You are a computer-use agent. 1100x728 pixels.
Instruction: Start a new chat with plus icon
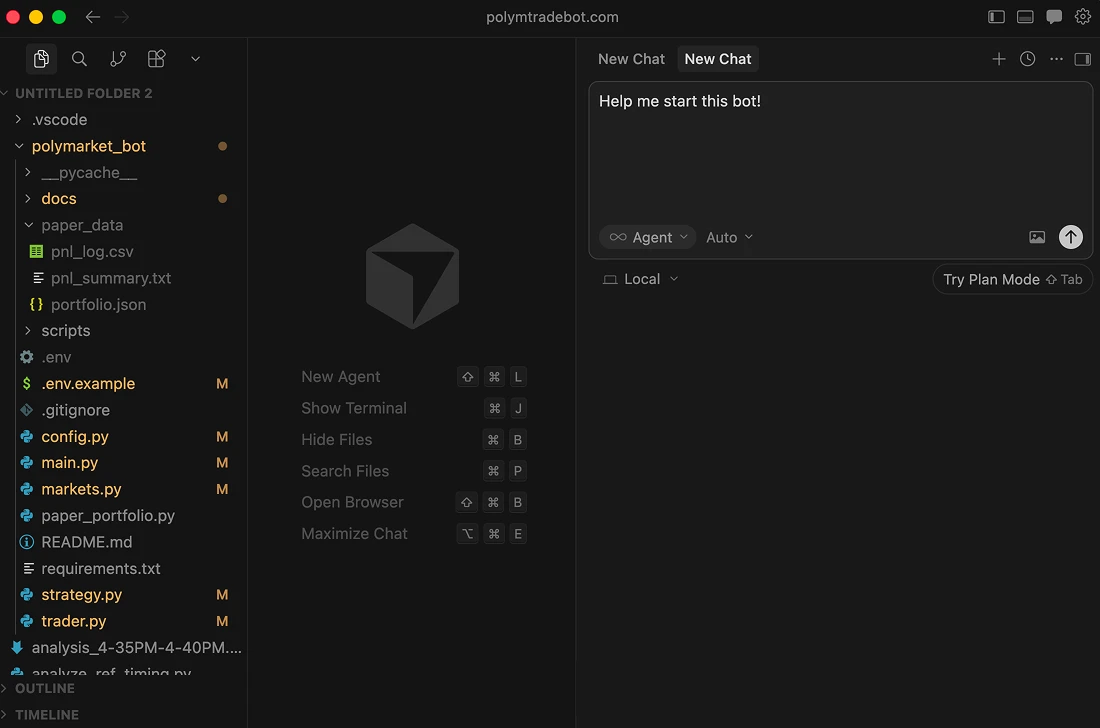[998, 59]
